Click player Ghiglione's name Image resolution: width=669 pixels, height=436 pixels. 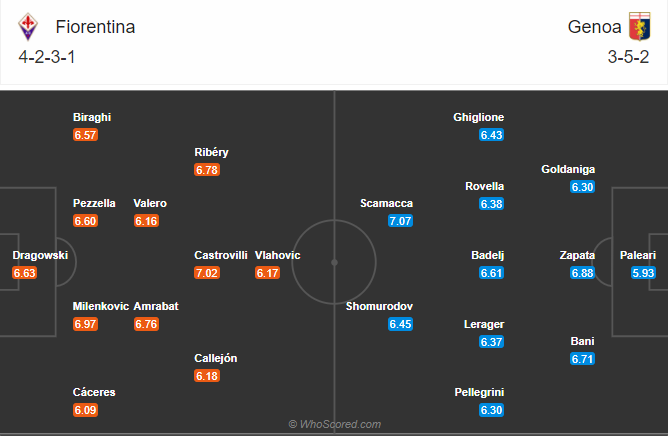(478, 117)
